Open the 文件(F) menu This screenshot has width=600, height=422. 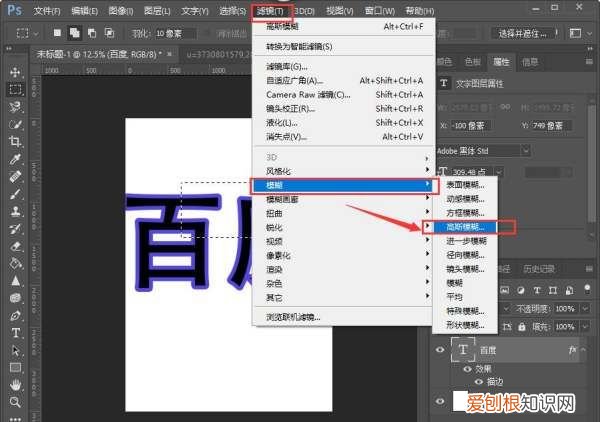point(47,11)
